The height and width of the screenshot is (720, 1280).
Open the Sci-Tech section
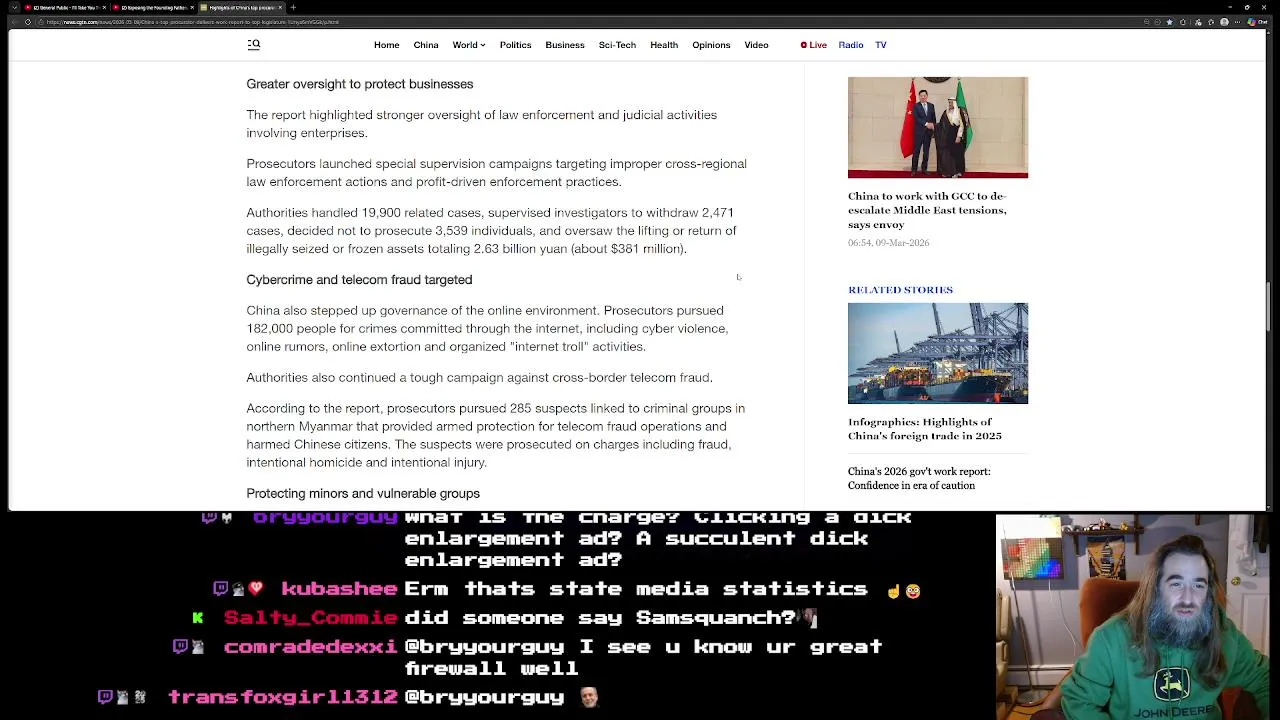click(x=617, y=45)
